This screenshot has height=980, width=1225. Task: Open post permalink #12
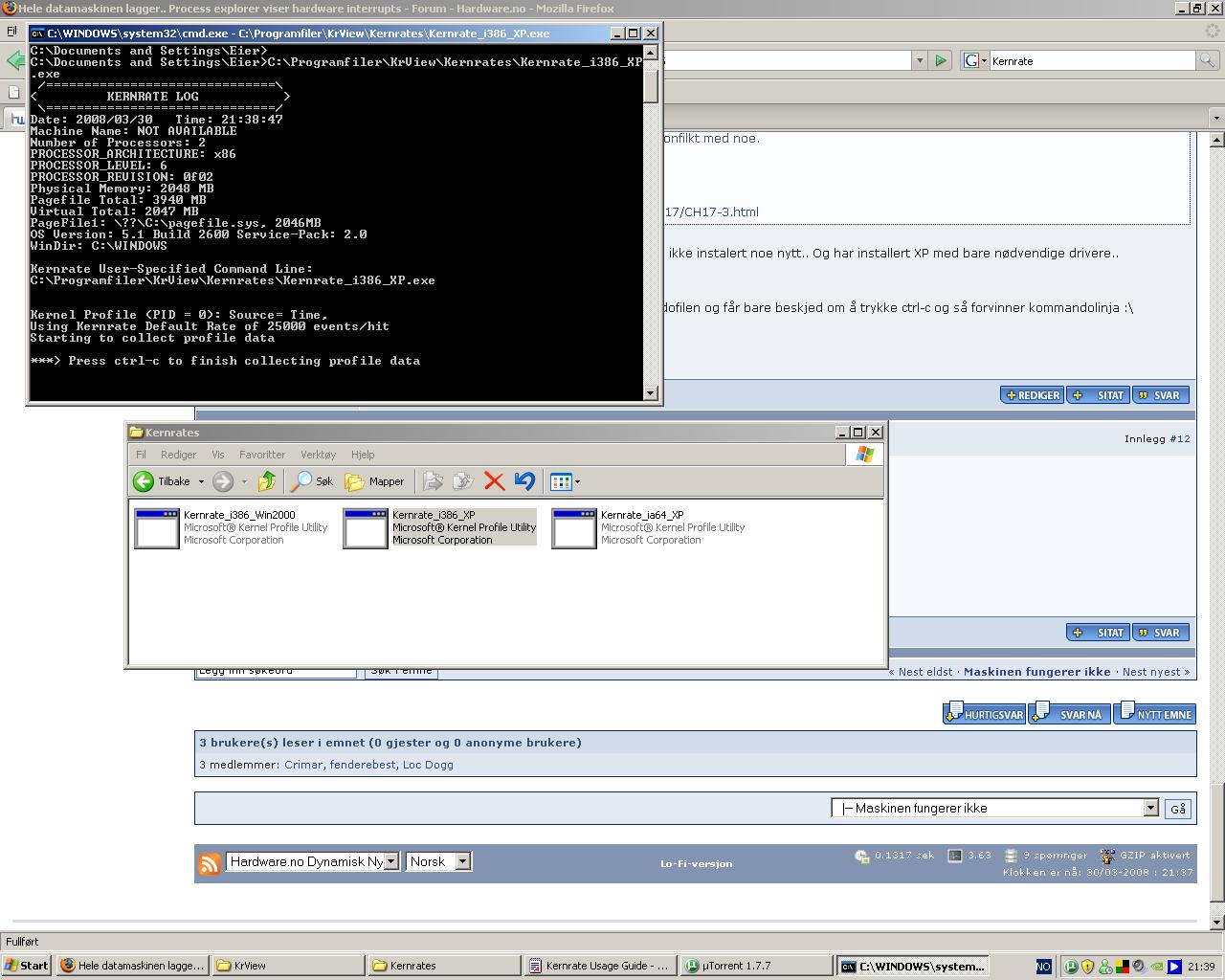(x=1180, y=438)
